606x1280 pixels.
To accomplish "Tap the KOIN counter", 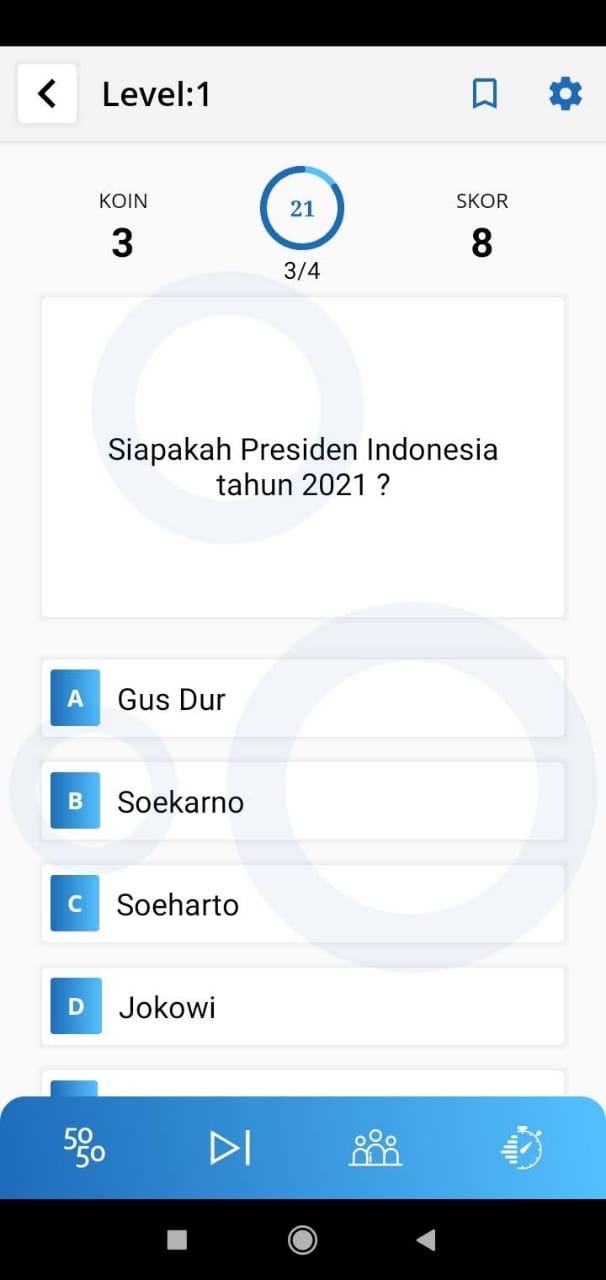I will (122, 226).
